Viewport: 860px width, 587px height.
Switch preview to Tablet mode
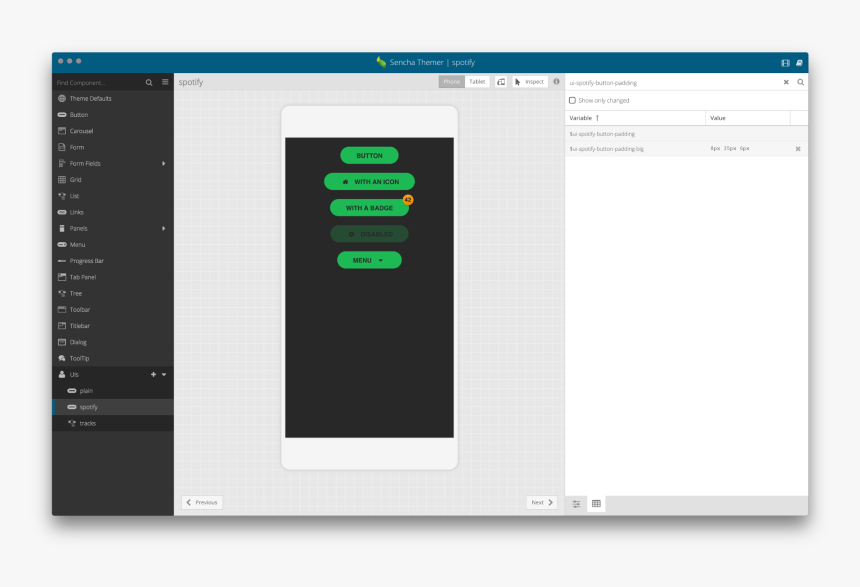pos(477,81)
